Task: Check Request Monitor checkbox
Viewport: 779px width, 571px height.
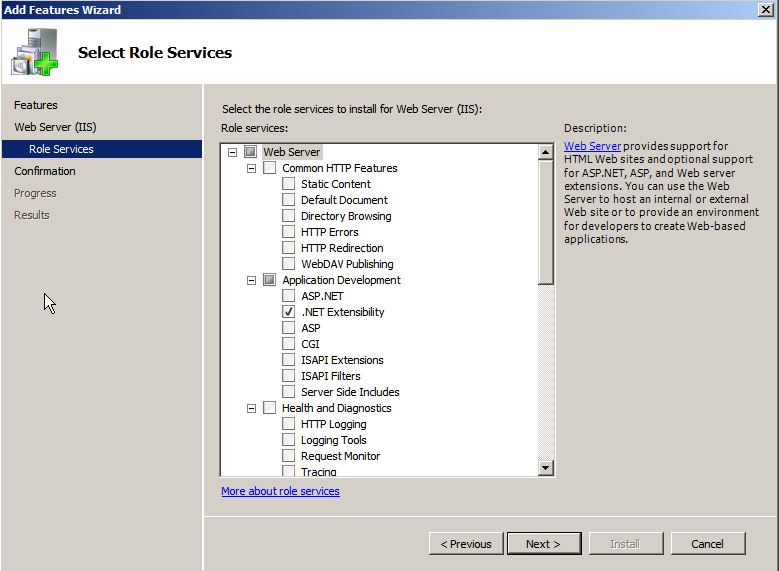Action: 288,456
